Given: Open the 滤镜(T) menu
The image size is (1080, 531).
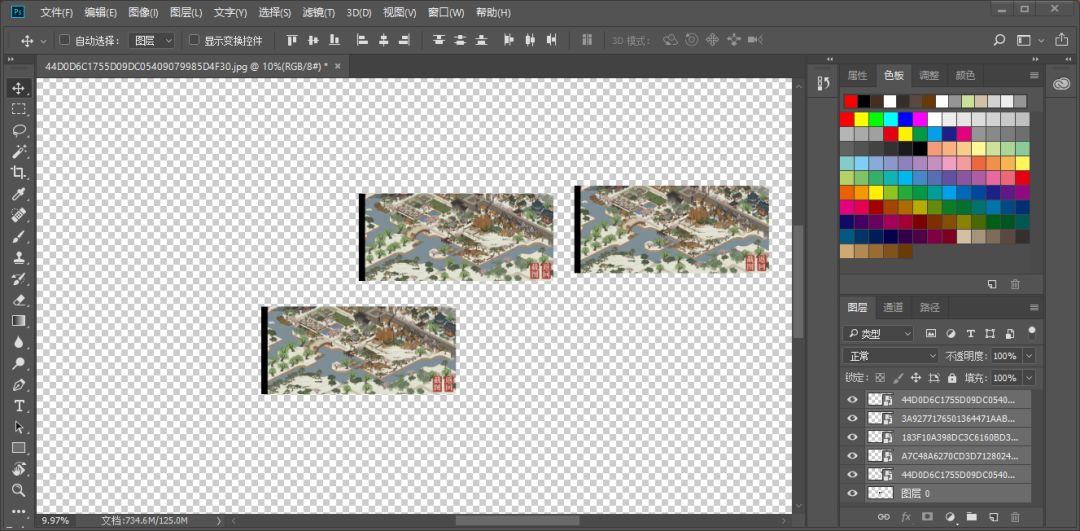Looking at the screenshot, I should click(x=318, y=12).
